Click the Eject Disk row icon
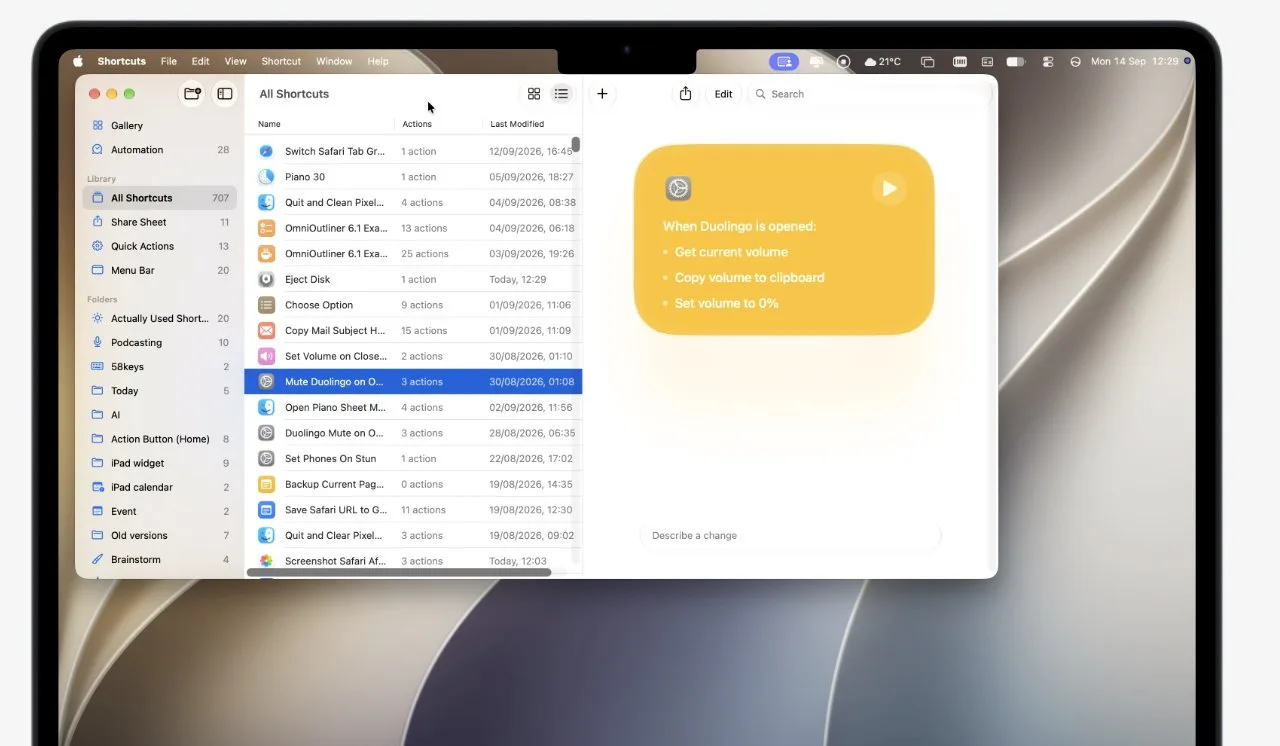 point(266,279)
